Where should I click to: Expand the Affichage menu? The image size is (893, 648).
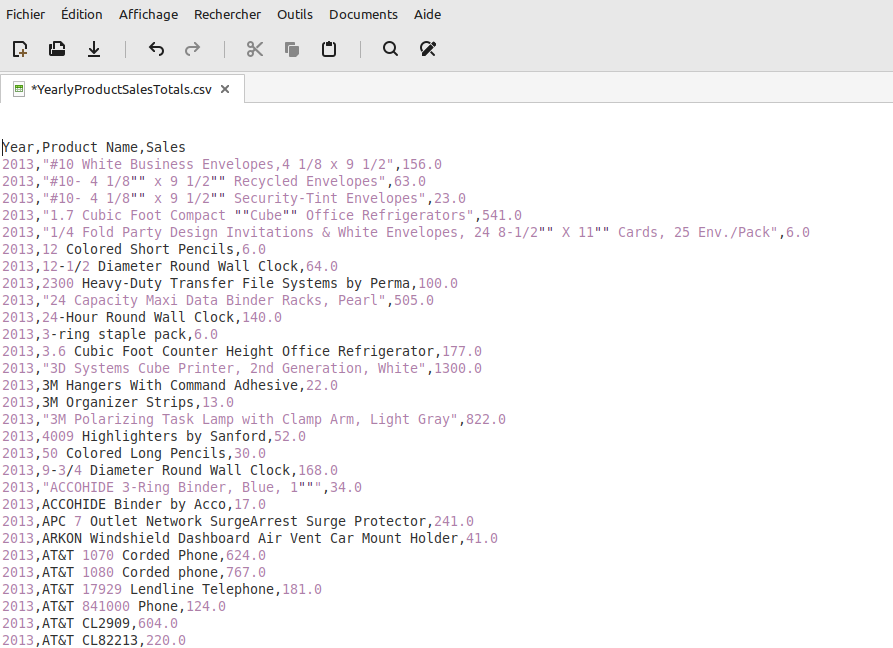point(148,14)
